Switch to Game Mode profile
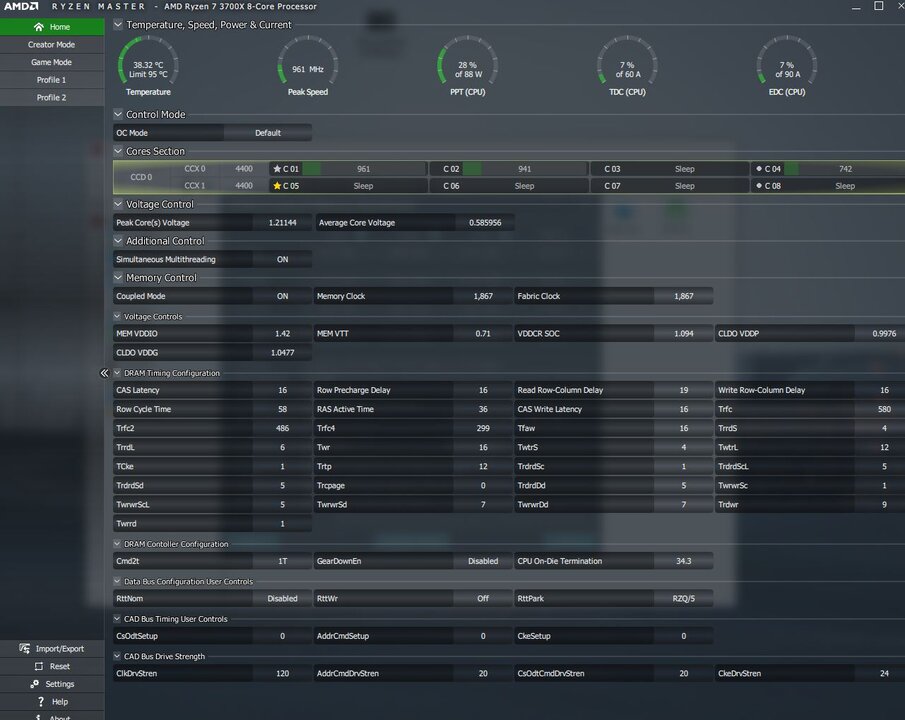905x720 pixels. [51, 62]
